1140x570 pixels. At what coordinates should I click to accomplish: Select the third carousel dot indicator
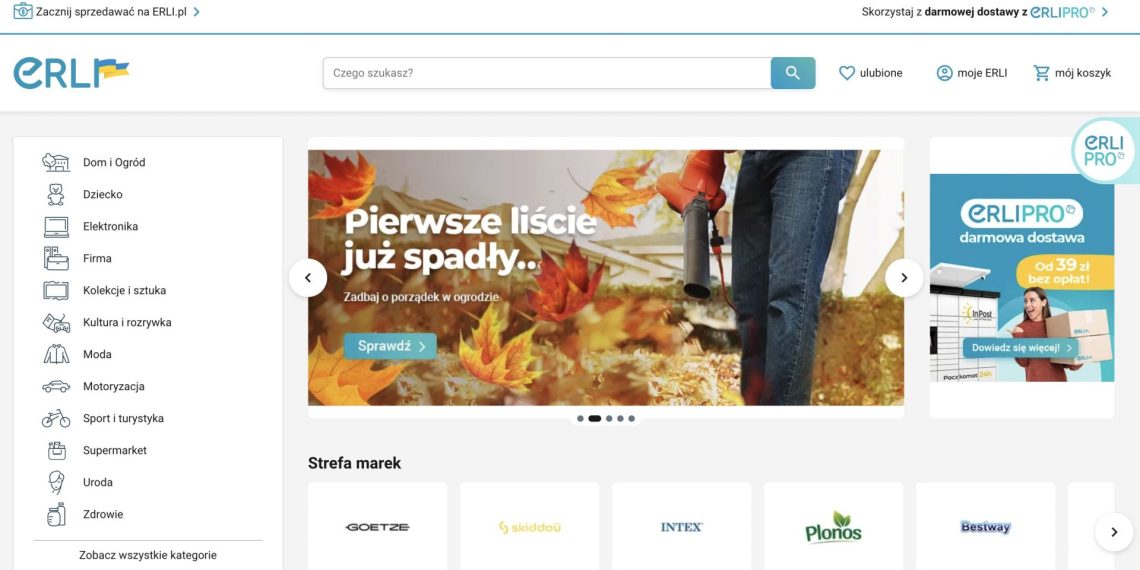(609, 419)
